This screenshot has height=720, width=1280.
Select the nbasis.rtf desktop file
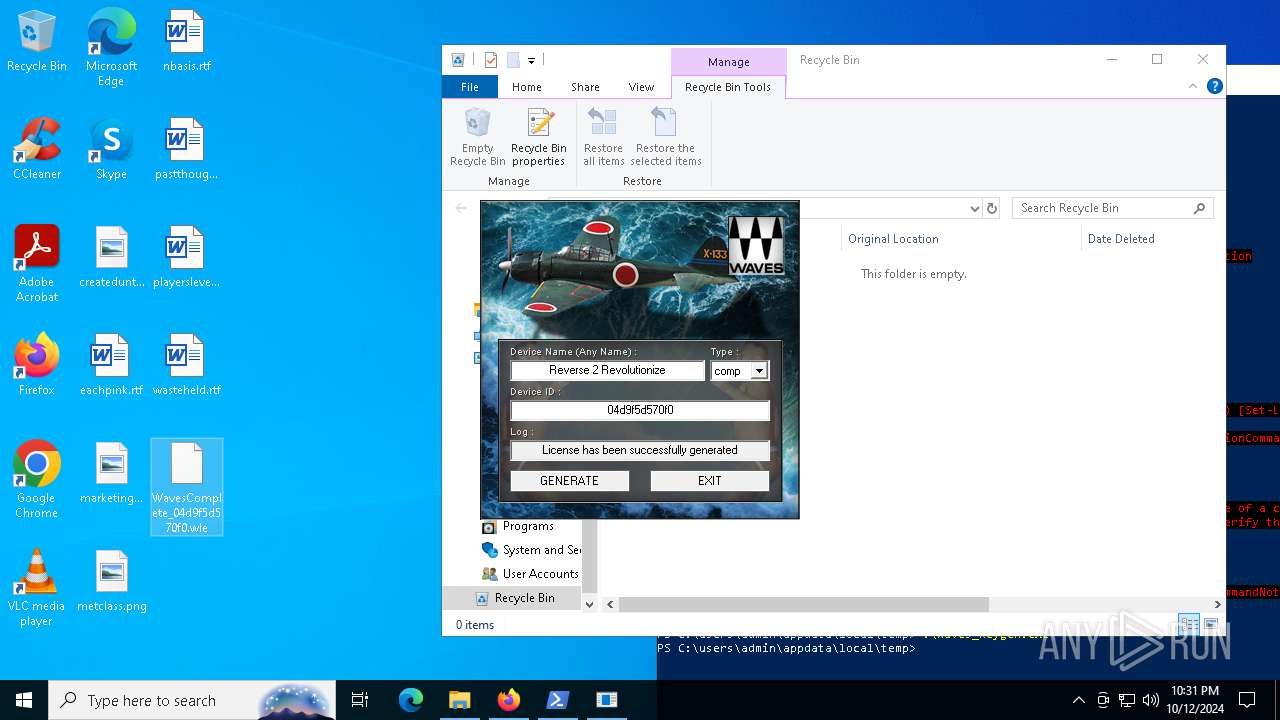(x=186, y=42)
